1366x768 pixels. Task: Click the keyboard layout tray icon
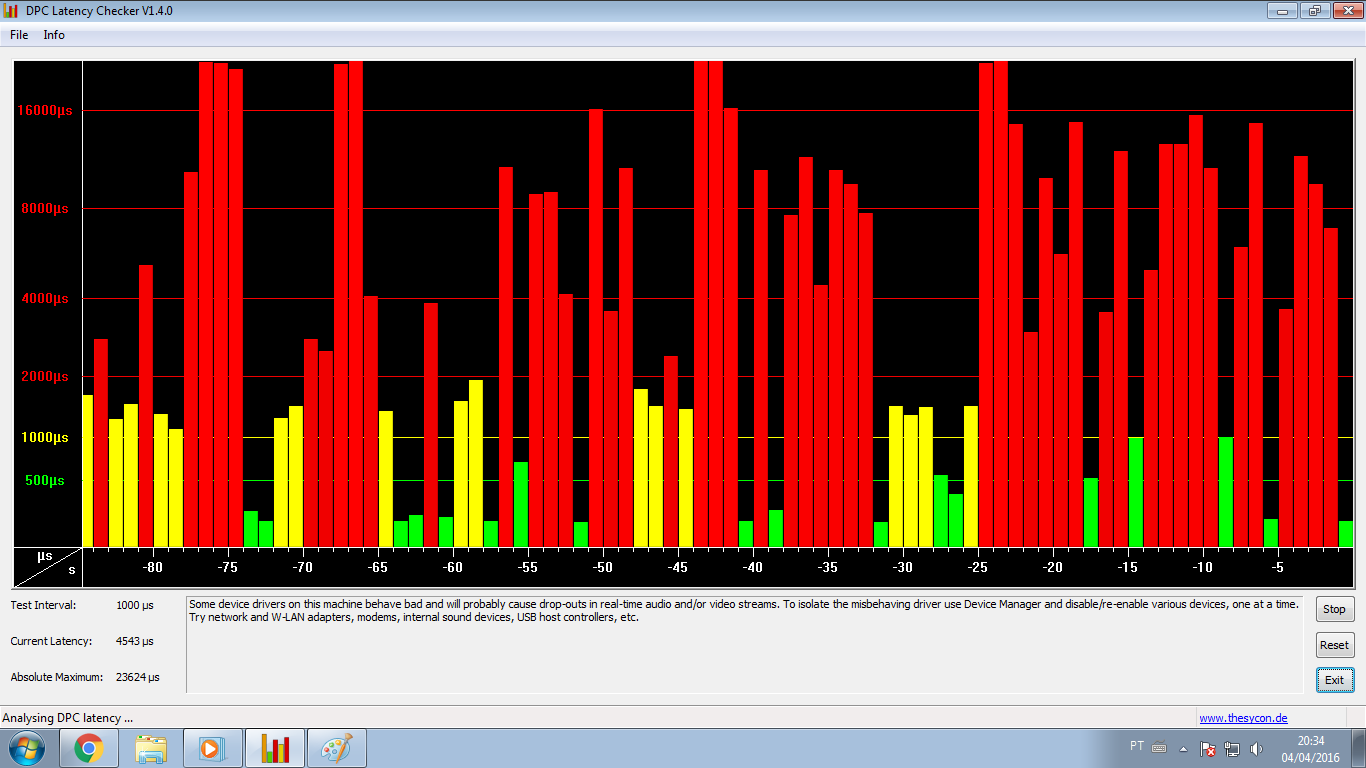1159,748
